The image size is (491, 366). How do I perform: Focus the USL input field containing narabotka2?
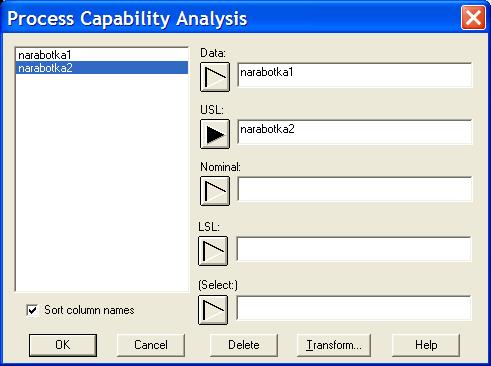pos(355,132)
